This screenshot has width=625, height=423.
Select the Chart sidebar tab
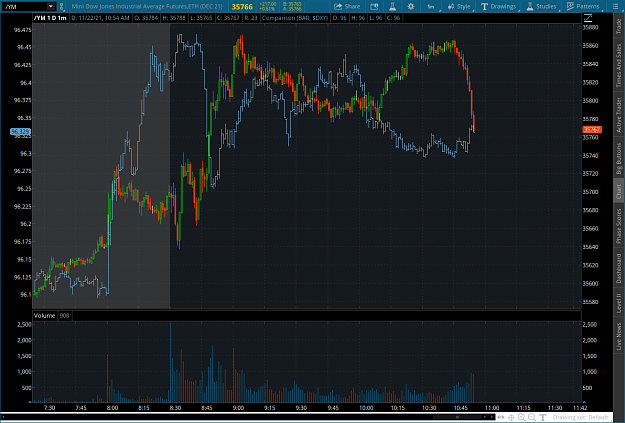(x=619, y=192)
